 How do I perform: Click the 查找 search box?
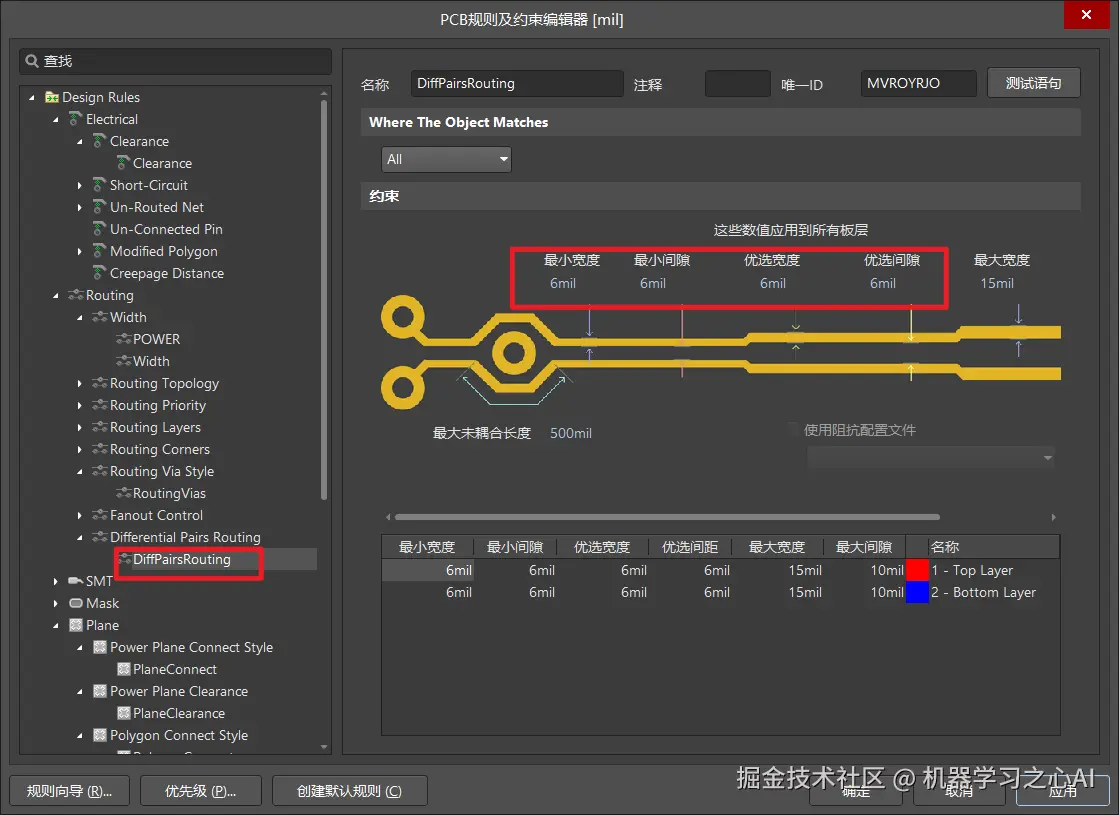pyautogui.click(x=176, y=61)
